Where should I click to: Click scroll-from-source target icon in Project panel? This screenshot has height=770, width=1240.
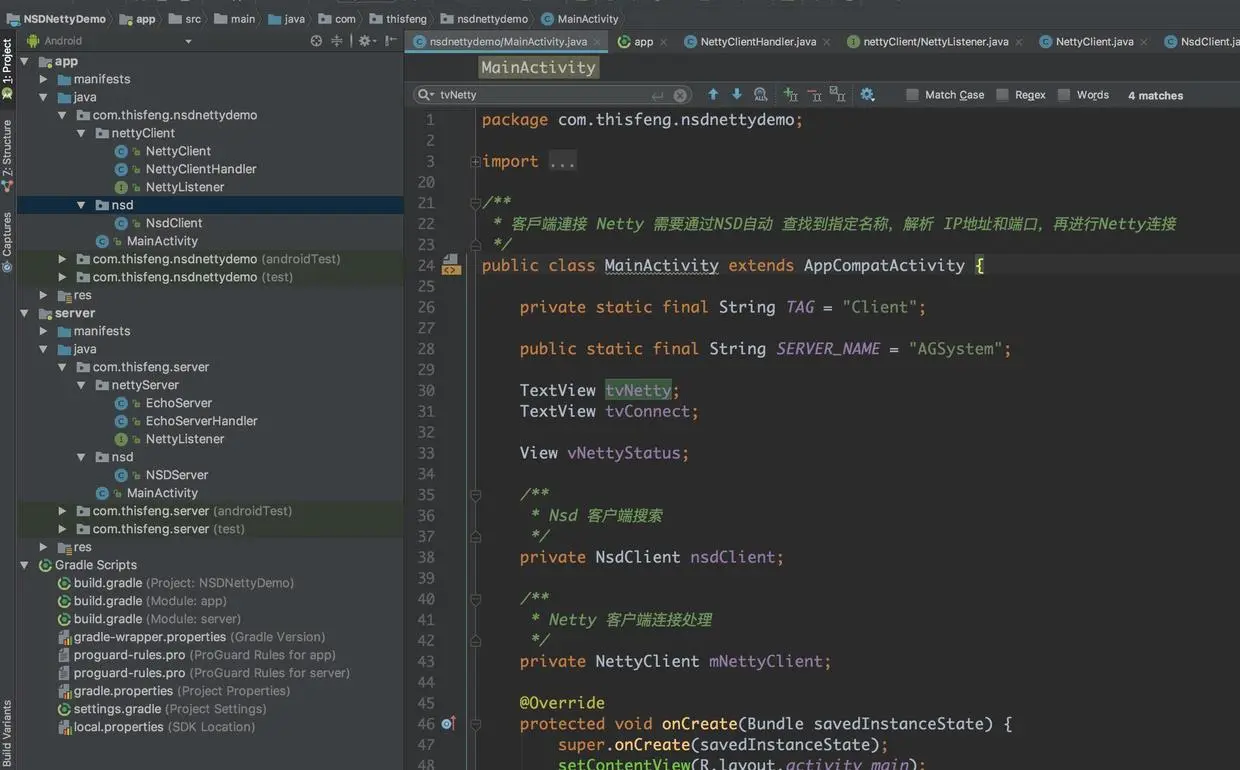pyautogui.click(x=316, y=41)
